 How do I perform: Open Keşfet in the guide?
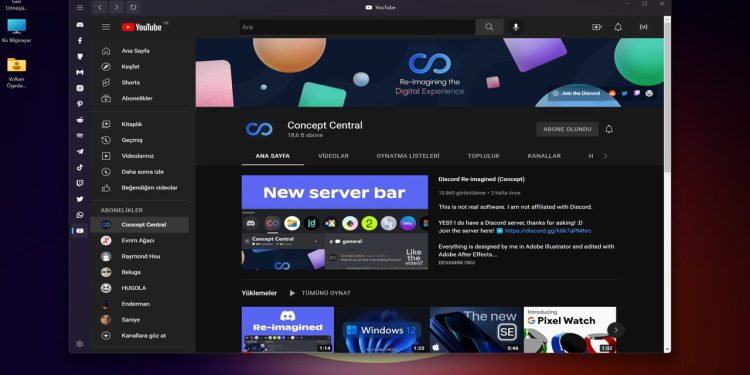(140, 66)
